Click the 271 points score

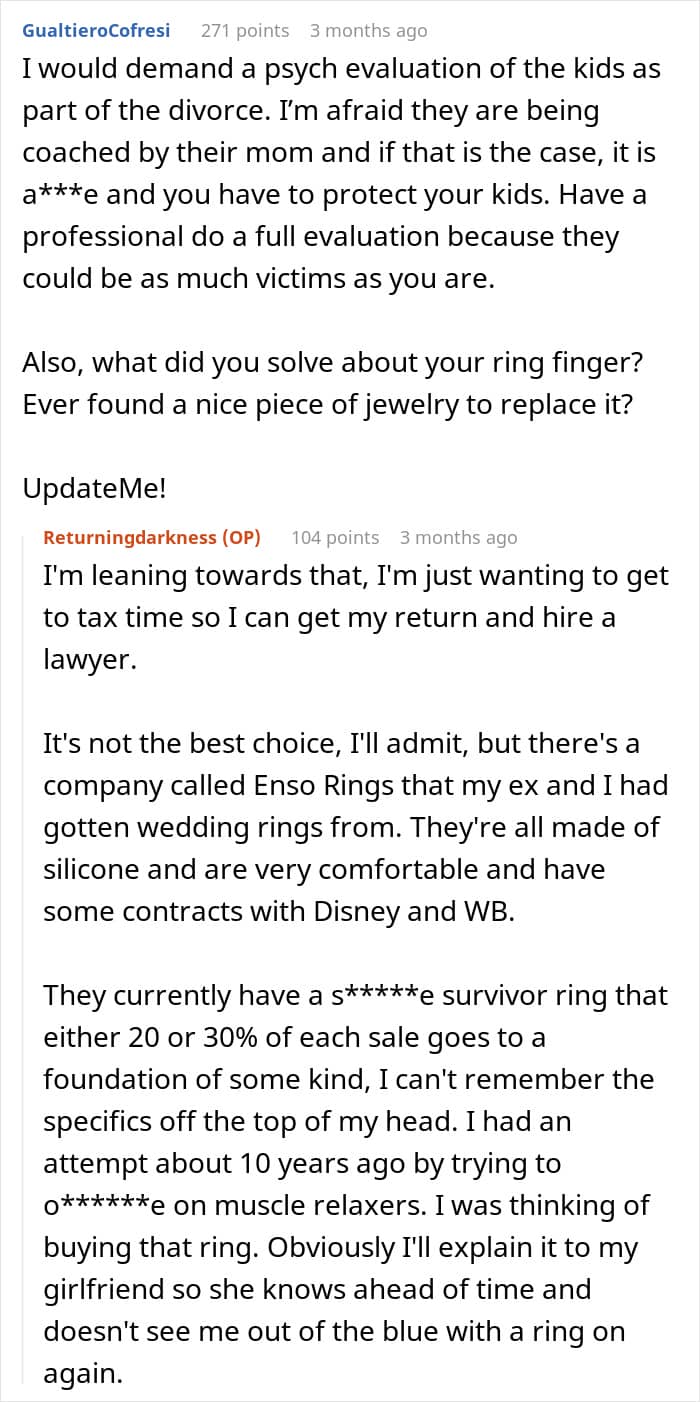pyautogui.click(x=245, y=30)
